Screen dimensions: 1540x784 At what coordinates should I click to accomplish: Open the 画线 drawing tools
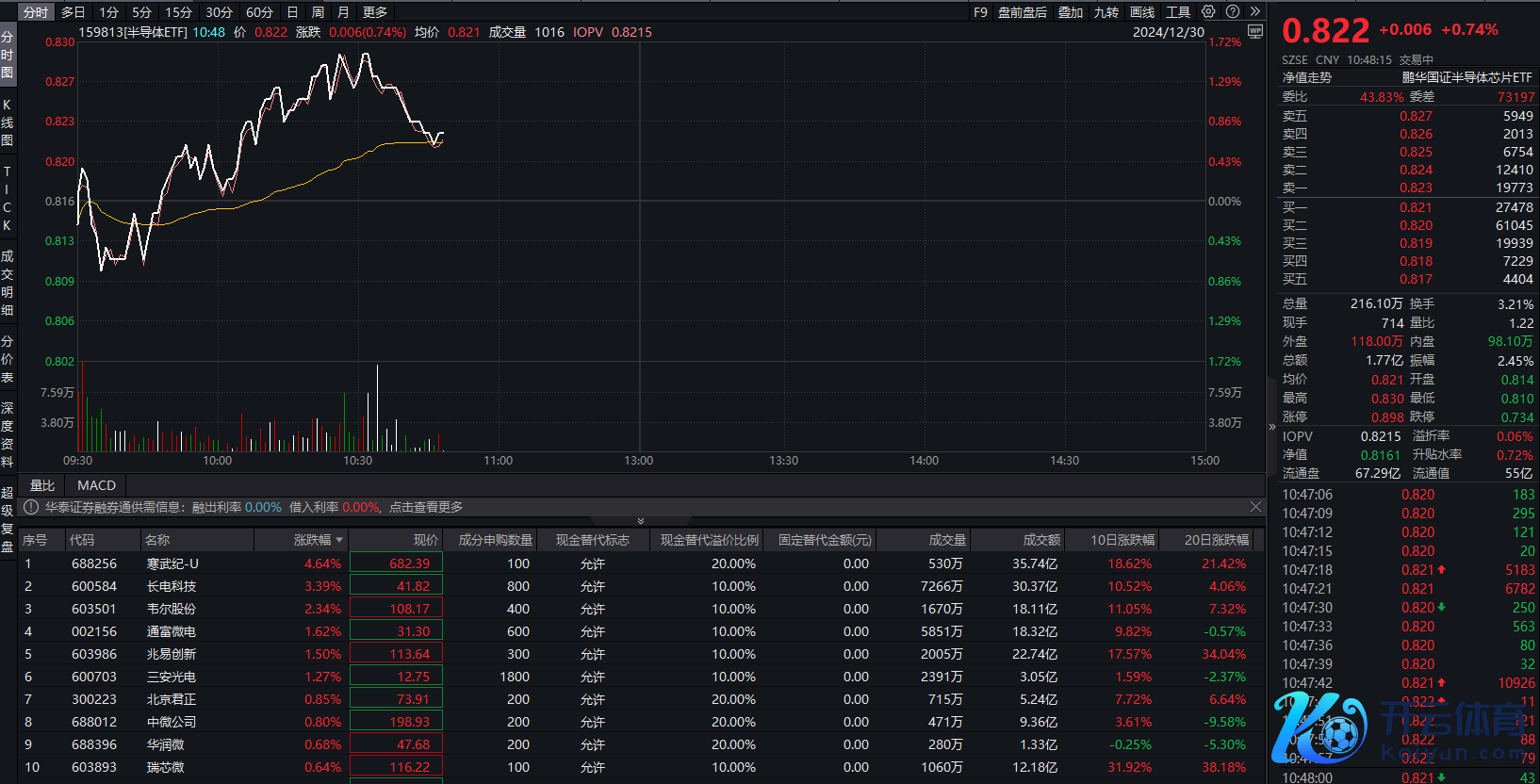pyautogui.click(x=1142, y=12)
